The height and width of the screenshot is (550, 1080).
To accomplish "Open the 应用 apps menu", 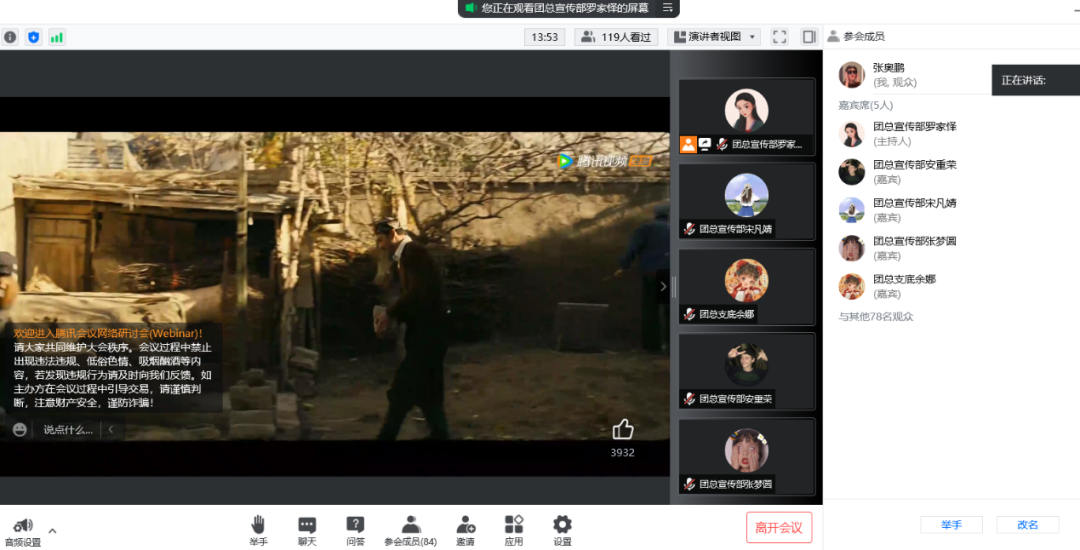I will click(514, 529).
